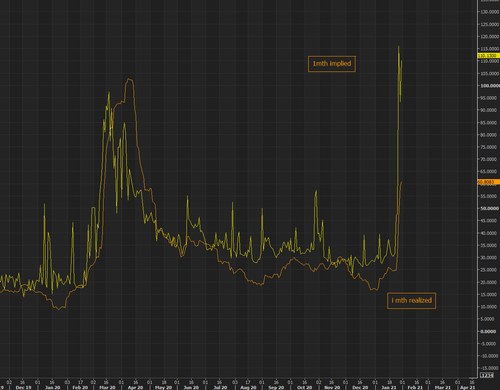Click the Dec 20 label on time axis

[361, 387]
